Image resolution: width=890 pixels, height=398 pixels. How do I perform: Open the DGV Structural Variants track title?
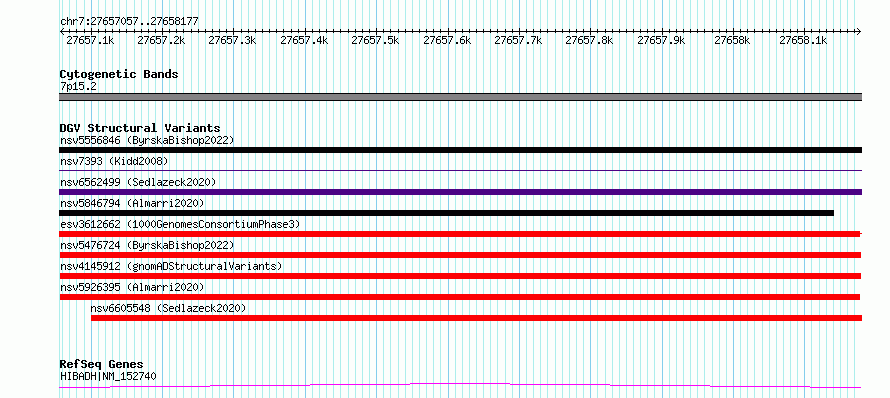pyautogui.click(x=140, y=128)
